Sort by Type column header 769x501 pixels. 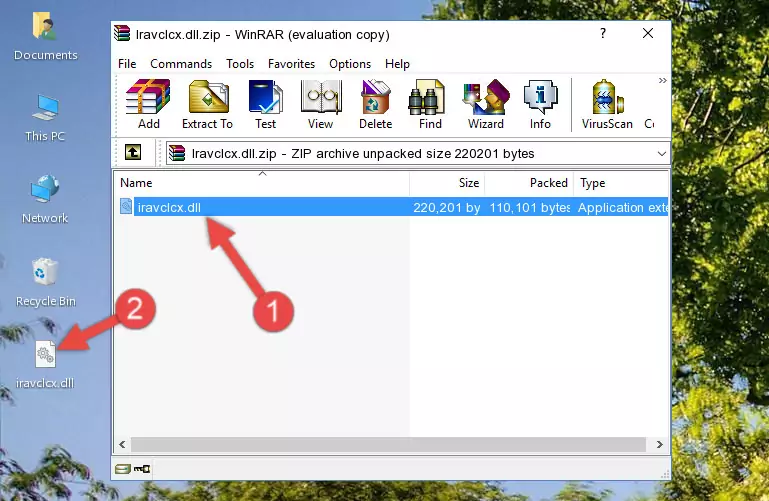coord(621,183)
